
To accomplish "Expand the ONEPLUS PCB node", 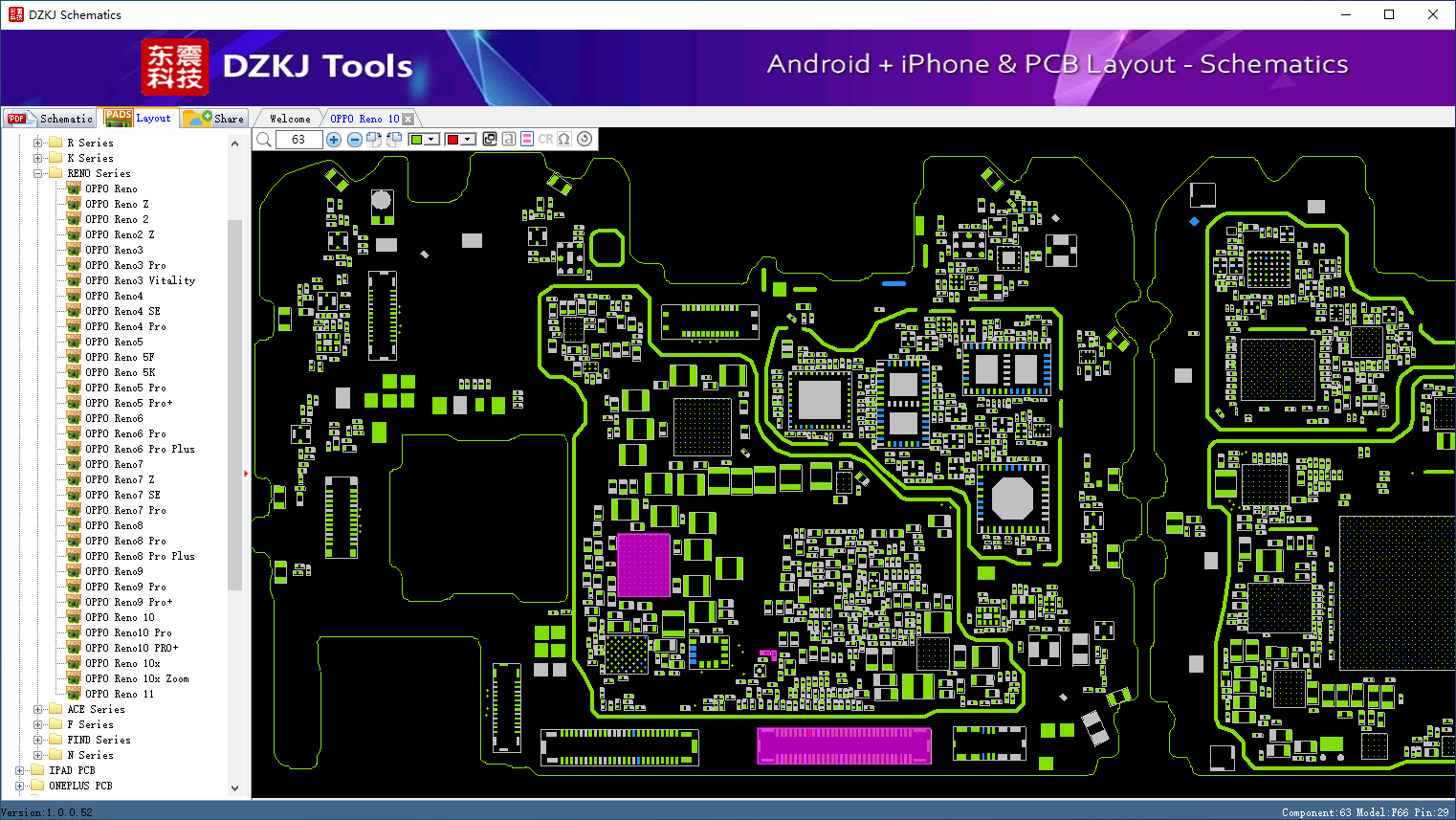I will point(20,786).
